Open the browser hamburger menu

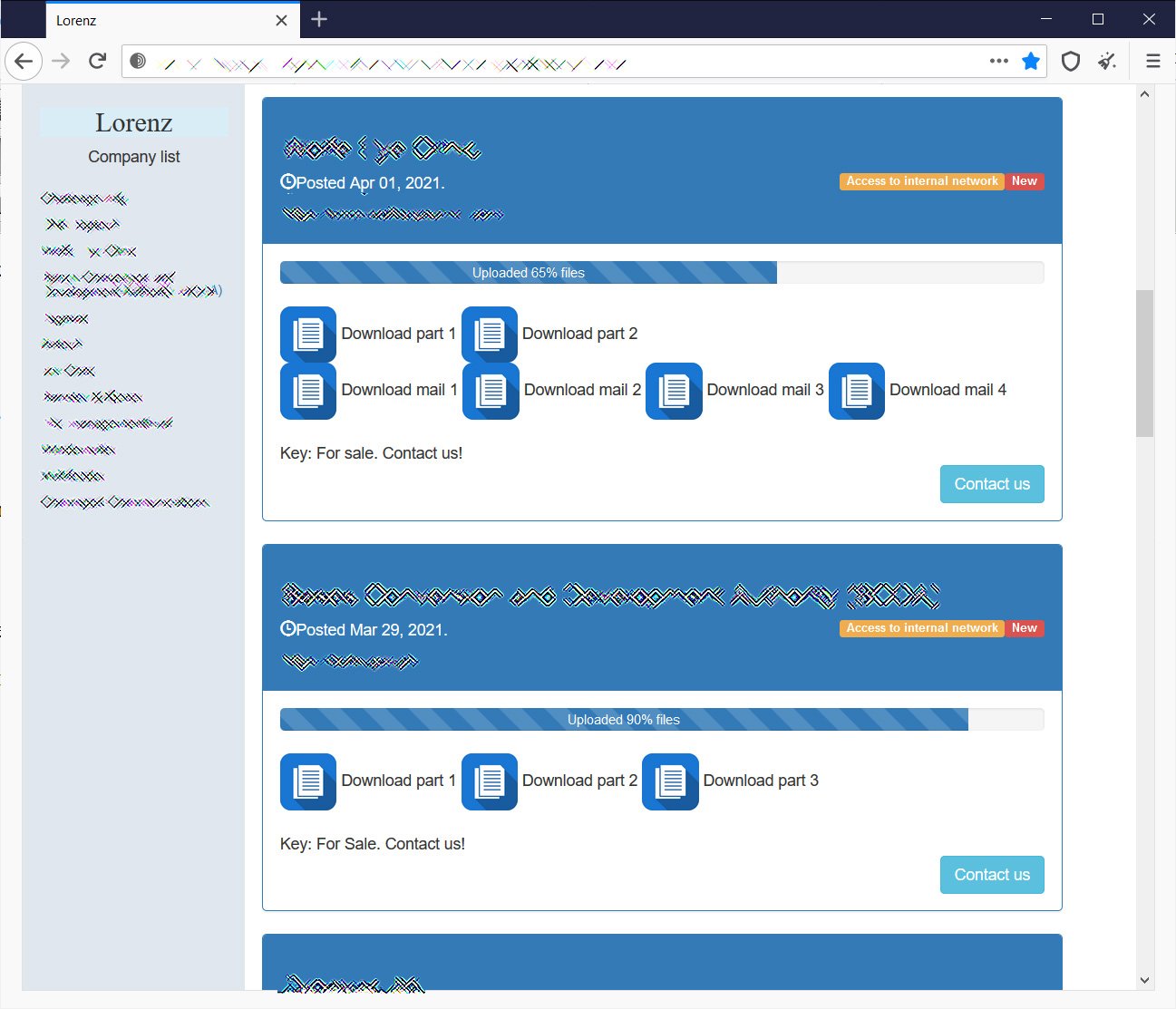1153,61
